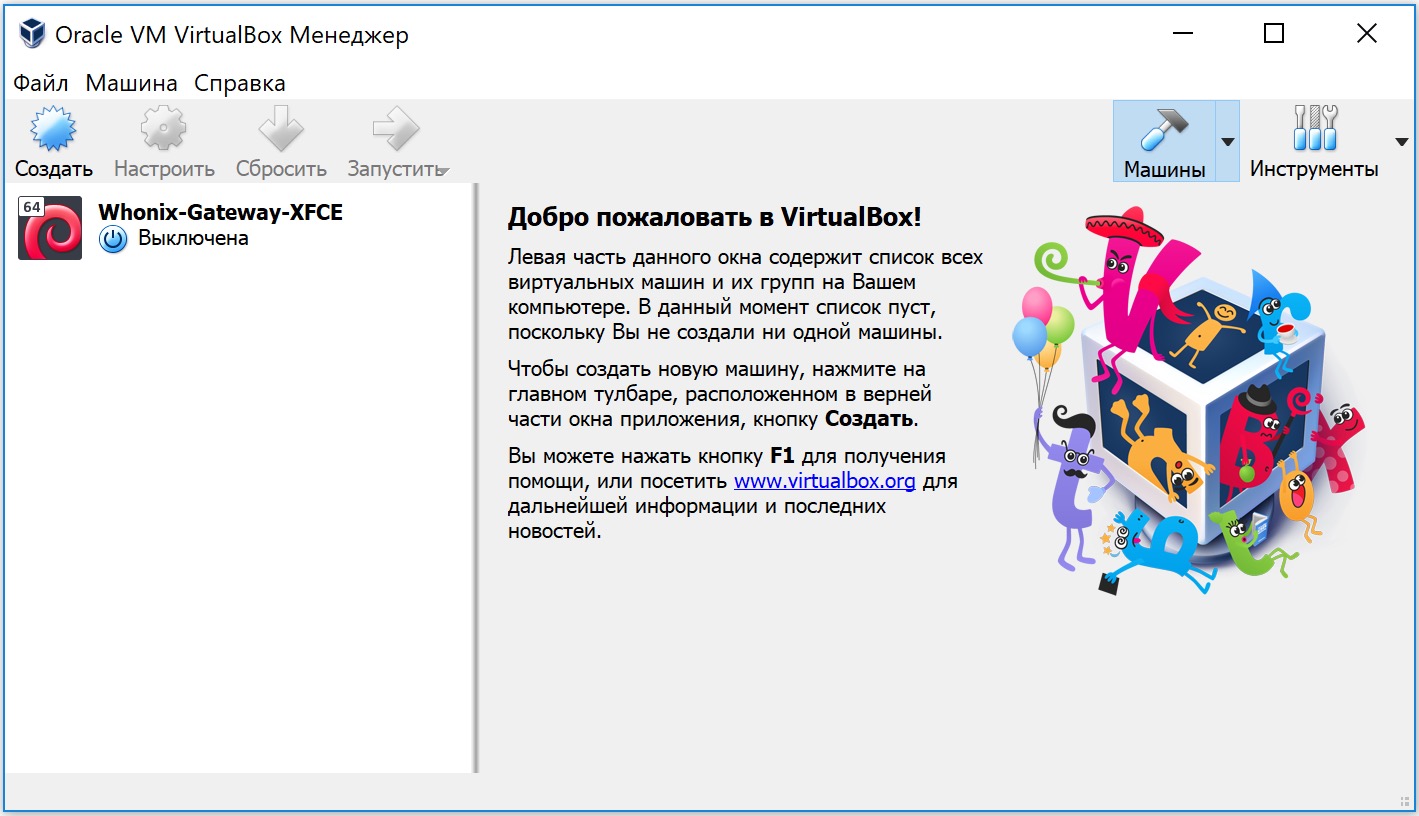The height and width of the screenshot is (816, 1419).
Task: Open the Инструменты tools button
Action: point(1314,141)
